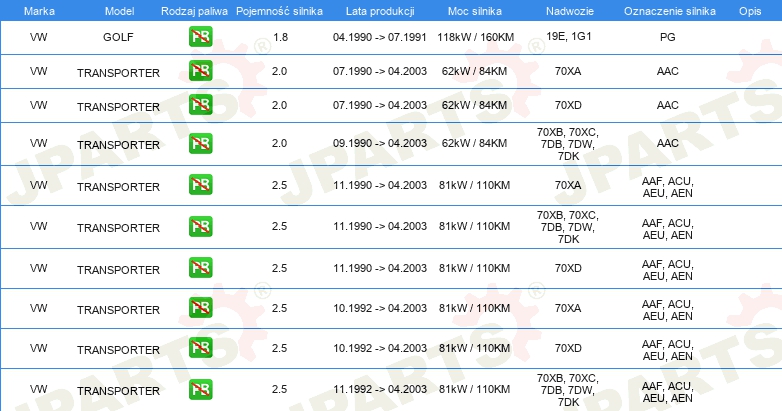Click the fuel icon in the 10.1992 70XD row
The image size is (782, 411).
[200, 348]
